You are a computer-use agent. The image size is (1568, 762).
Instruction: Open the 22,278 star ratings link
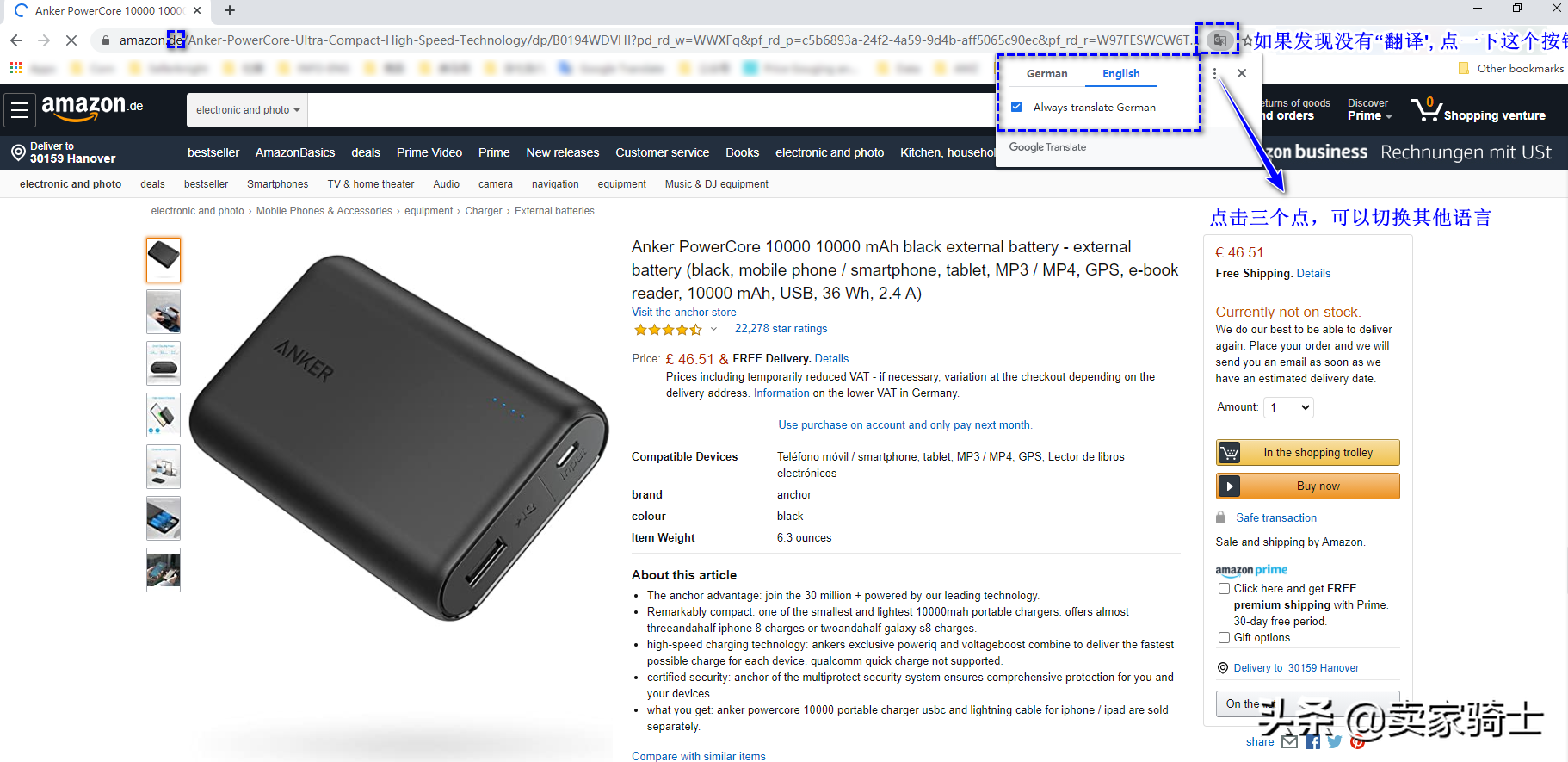pyautogui.click(x=781, y=329)
